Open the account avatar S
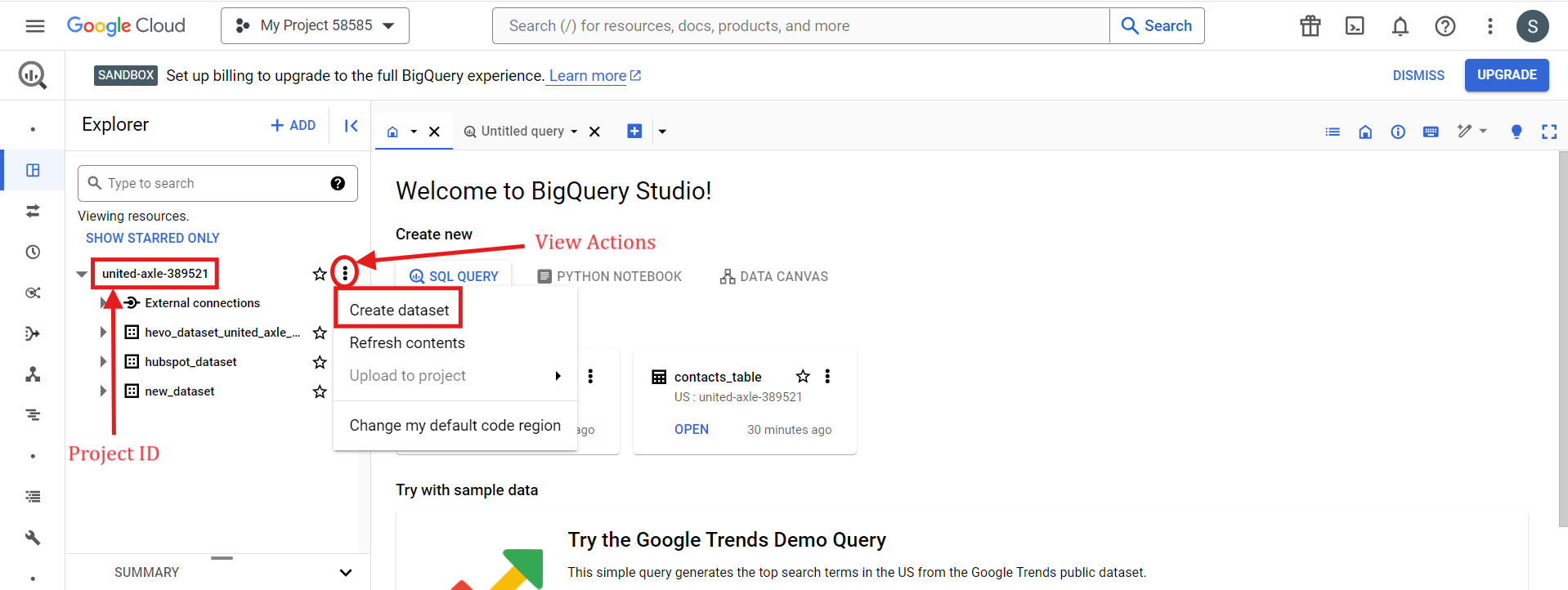 coord(1533,26)
